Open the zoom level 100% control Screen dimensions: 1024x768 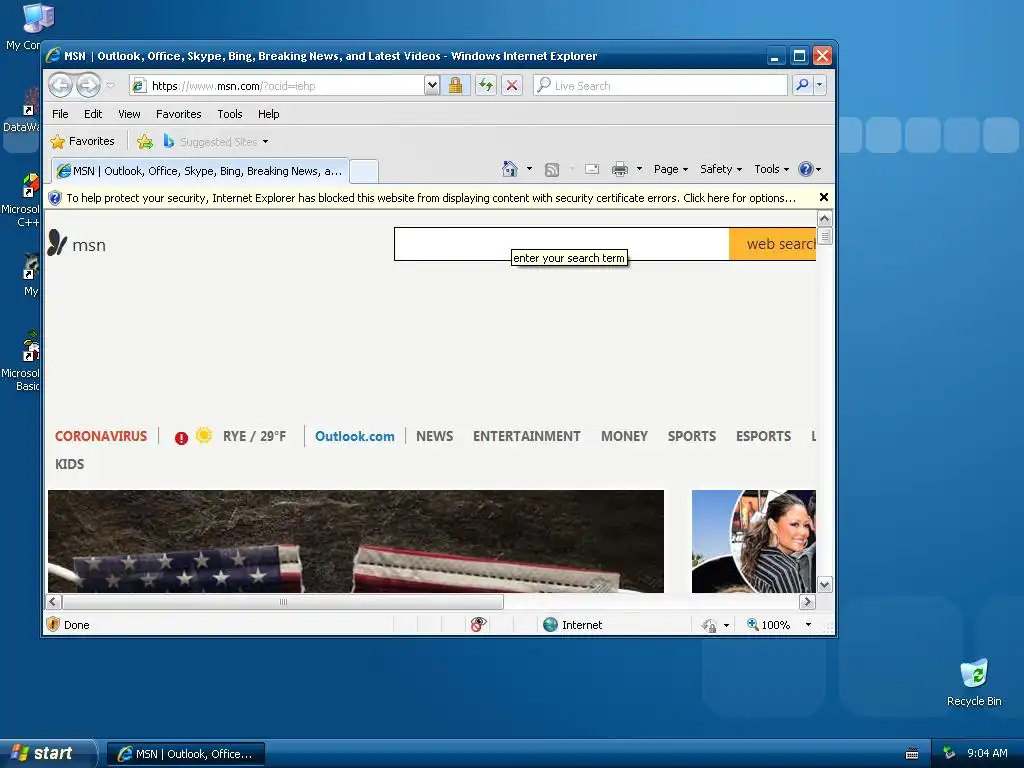click(x=780, y=625)
